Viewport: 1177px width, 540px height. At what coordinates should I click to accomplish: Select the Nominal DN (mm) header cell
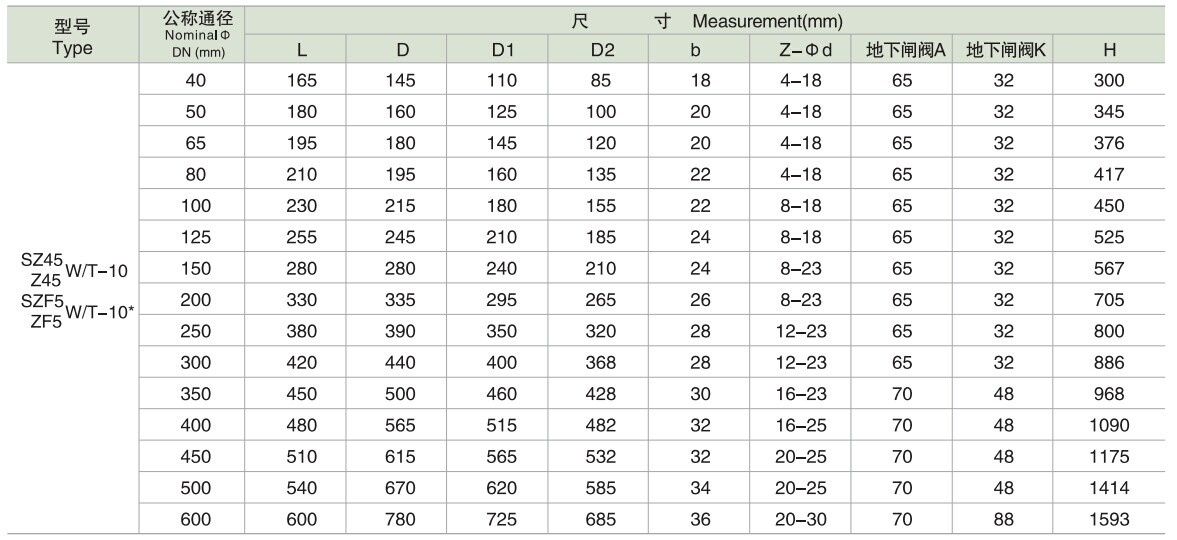[193, 35]
